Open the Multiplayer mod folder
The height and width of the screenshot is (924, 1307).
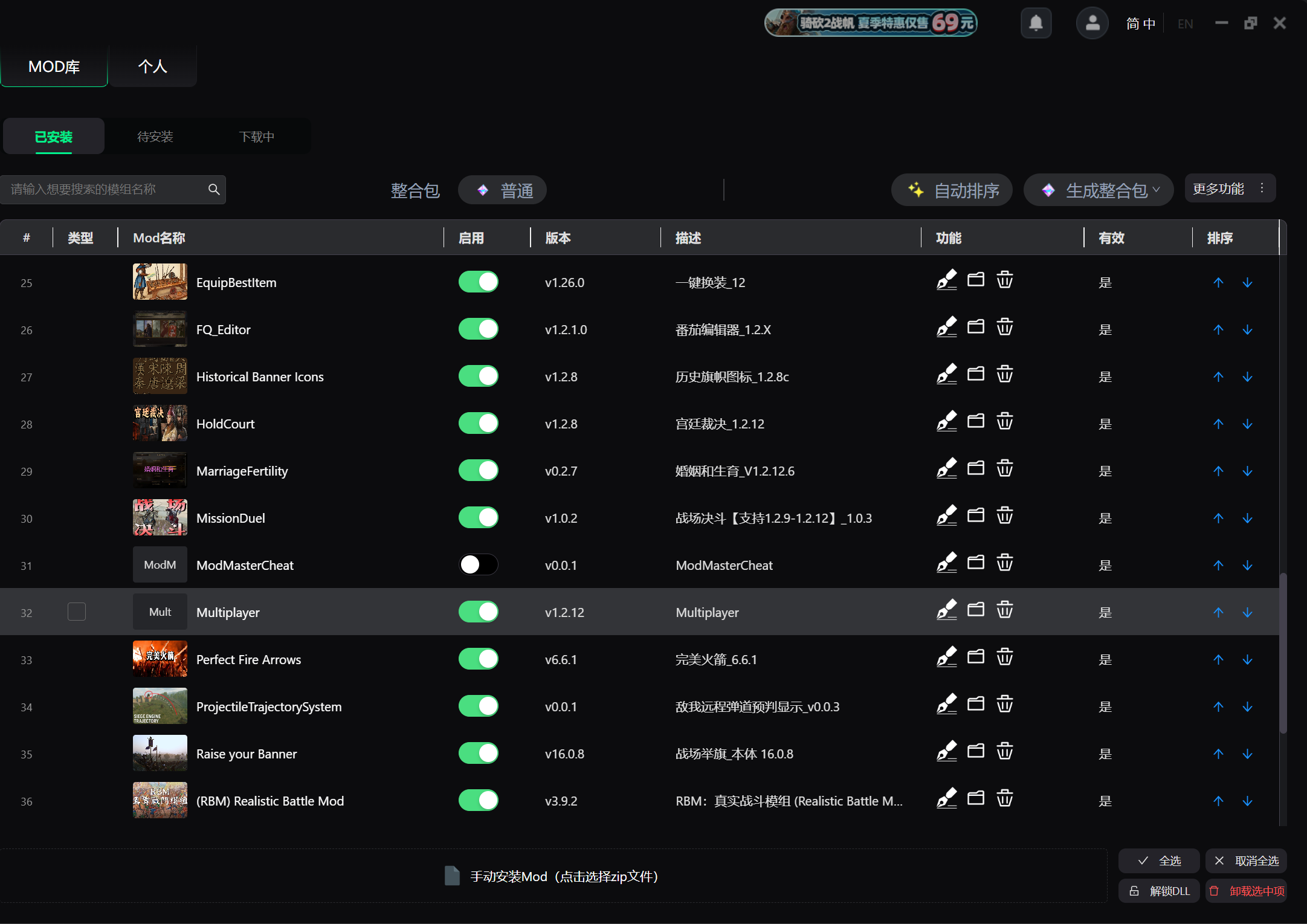click(976, 610)
